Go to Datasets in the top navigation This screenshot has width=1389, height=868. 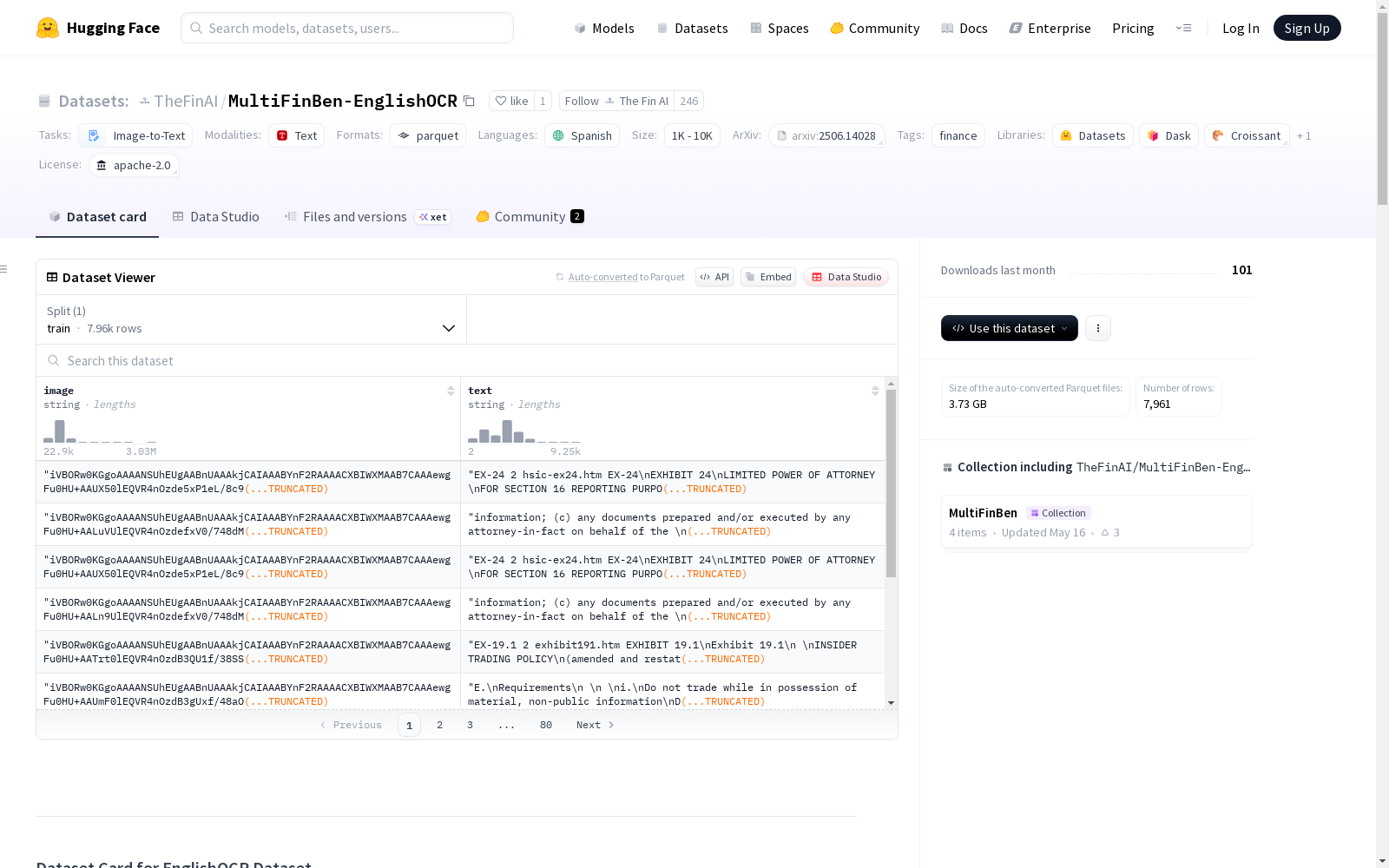(x=692, y=28)
